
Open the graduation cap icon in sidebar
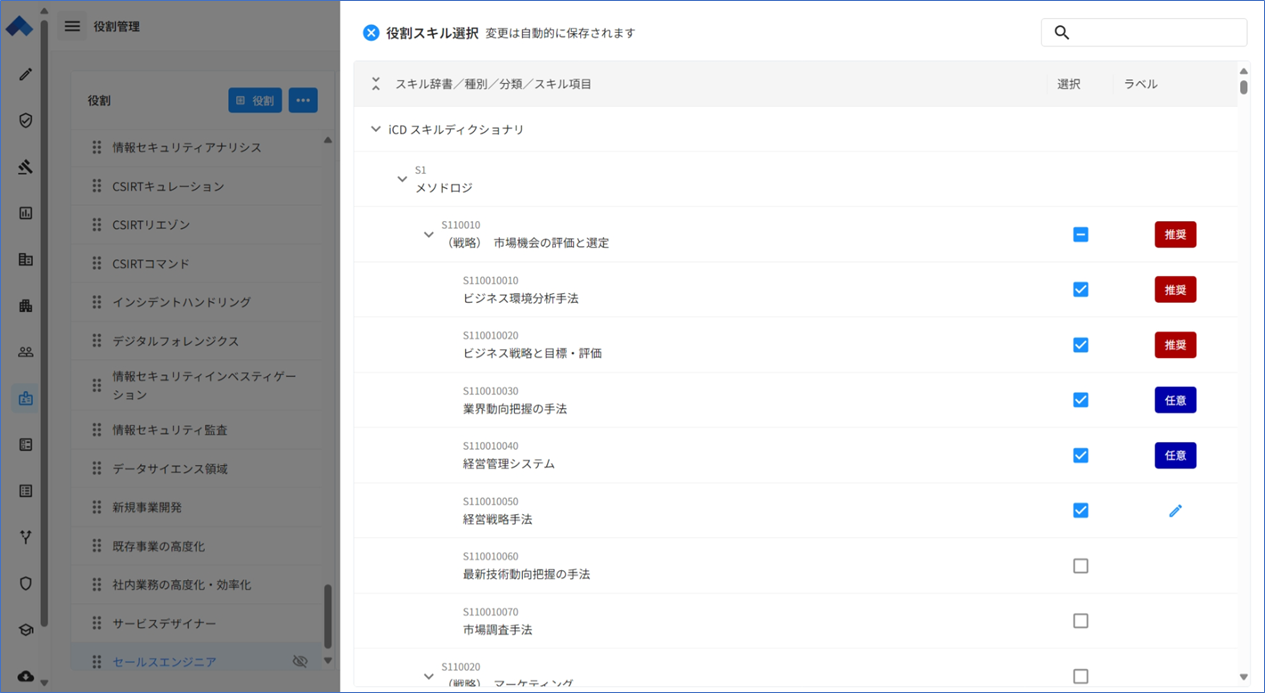click(x=26, y=630)
